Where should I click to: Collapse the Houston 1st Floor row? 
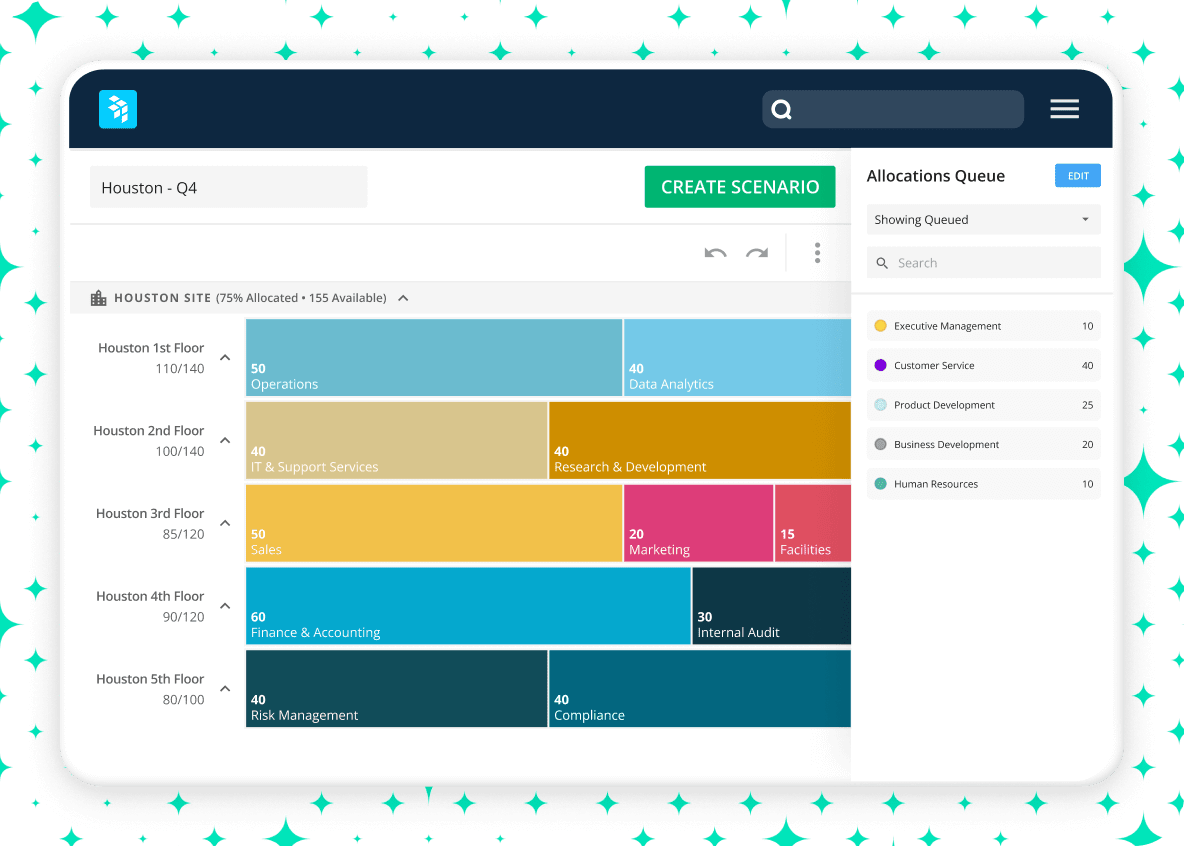(225, 358)
